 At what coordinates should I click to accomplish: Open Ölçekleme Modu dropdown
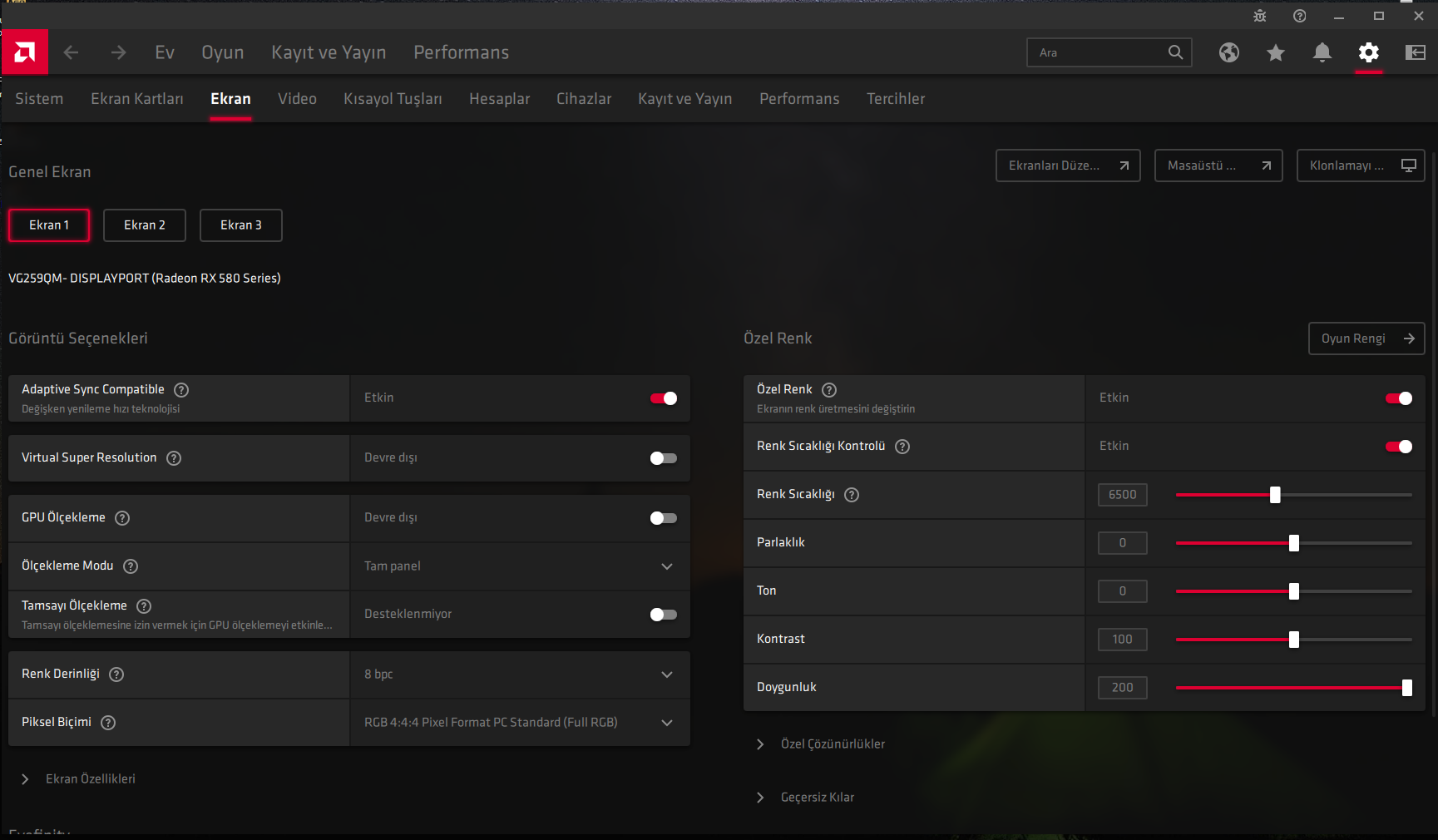[520, 566]
